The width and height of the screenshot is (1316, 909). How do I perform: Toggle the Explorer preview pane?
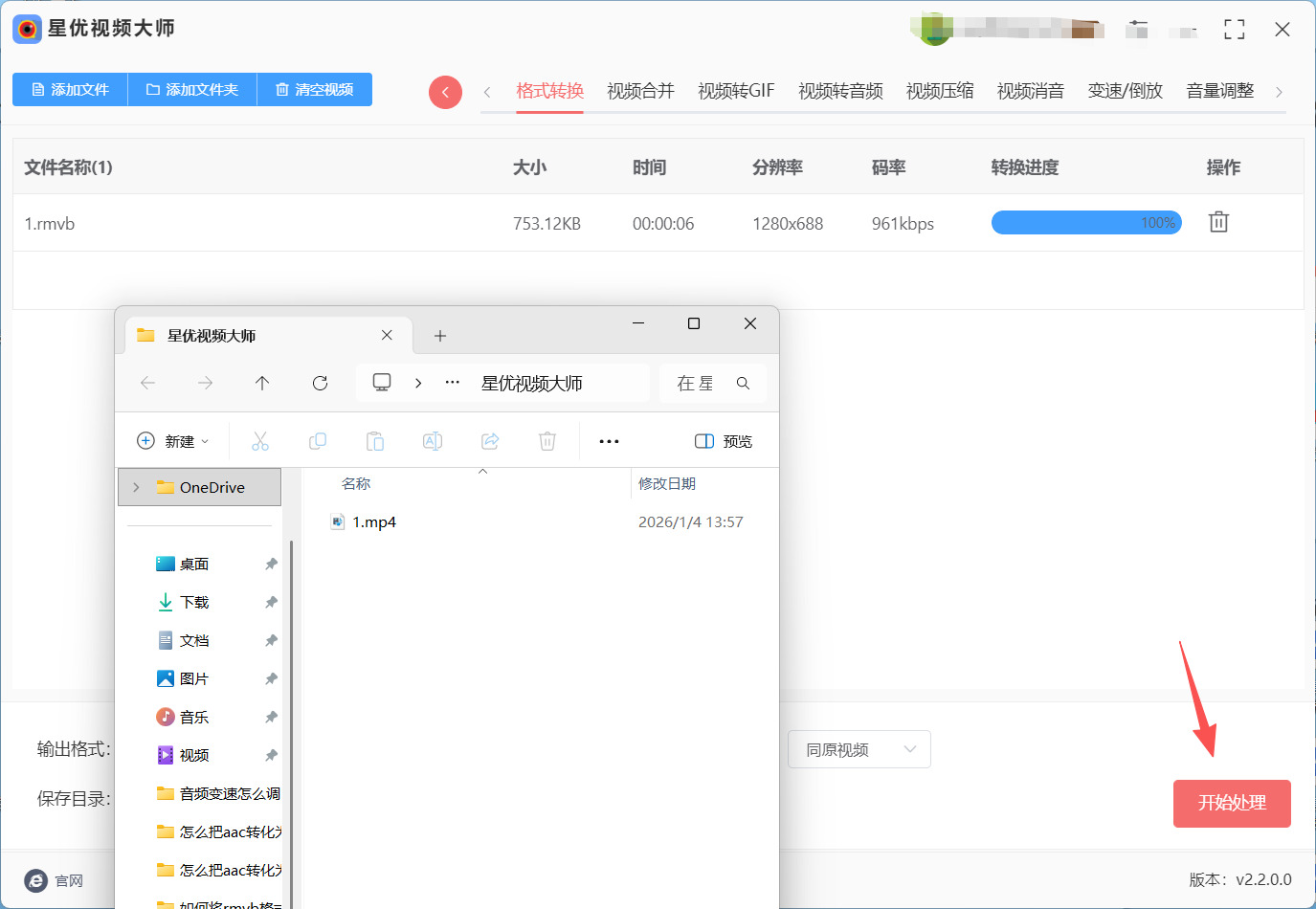[x=724, y=441]
